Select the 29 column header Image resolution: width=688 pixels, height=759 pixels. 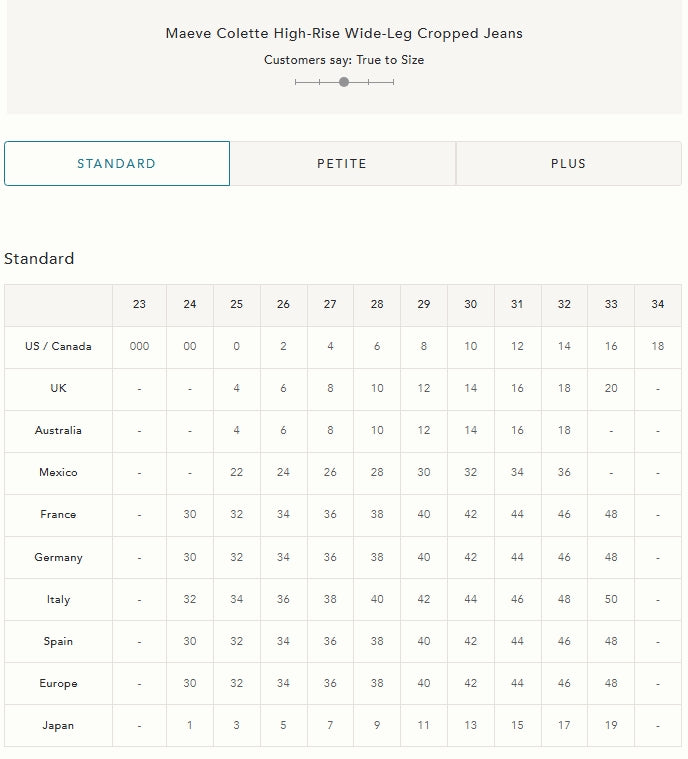click(x=424, y=304)
